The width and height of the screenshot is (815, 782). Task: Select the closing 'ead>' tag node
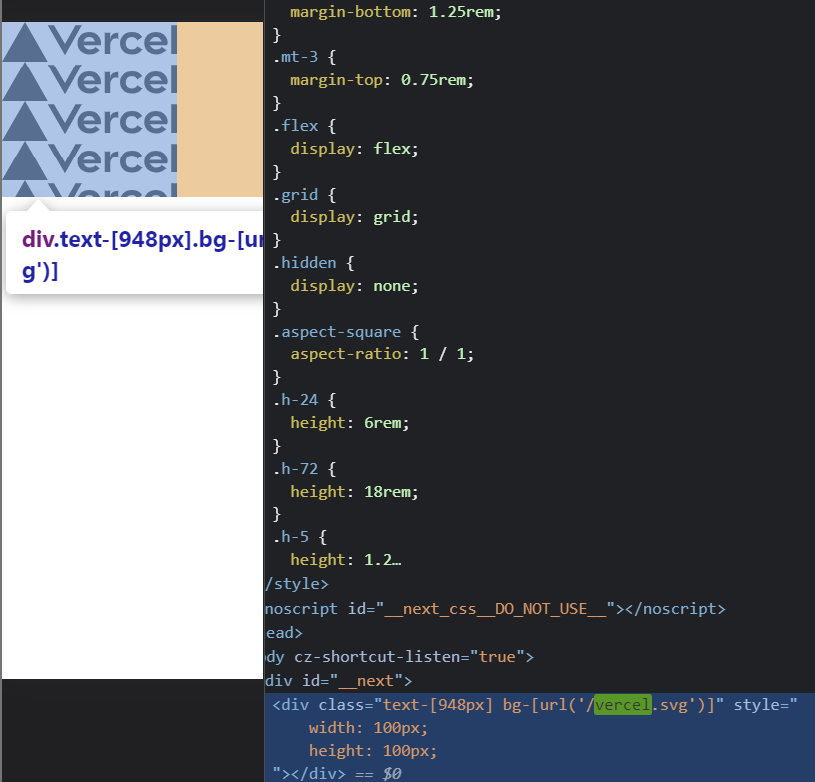[284, 633]
